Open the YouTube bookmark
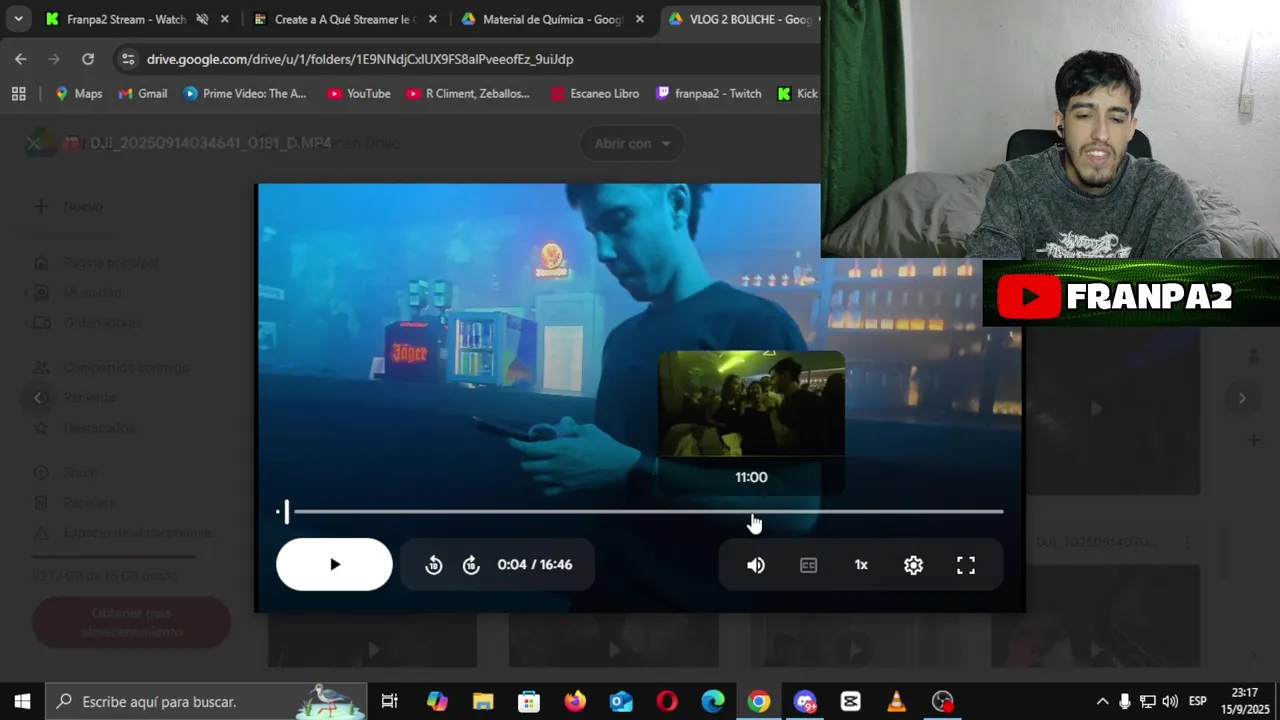 coord(358,93)
